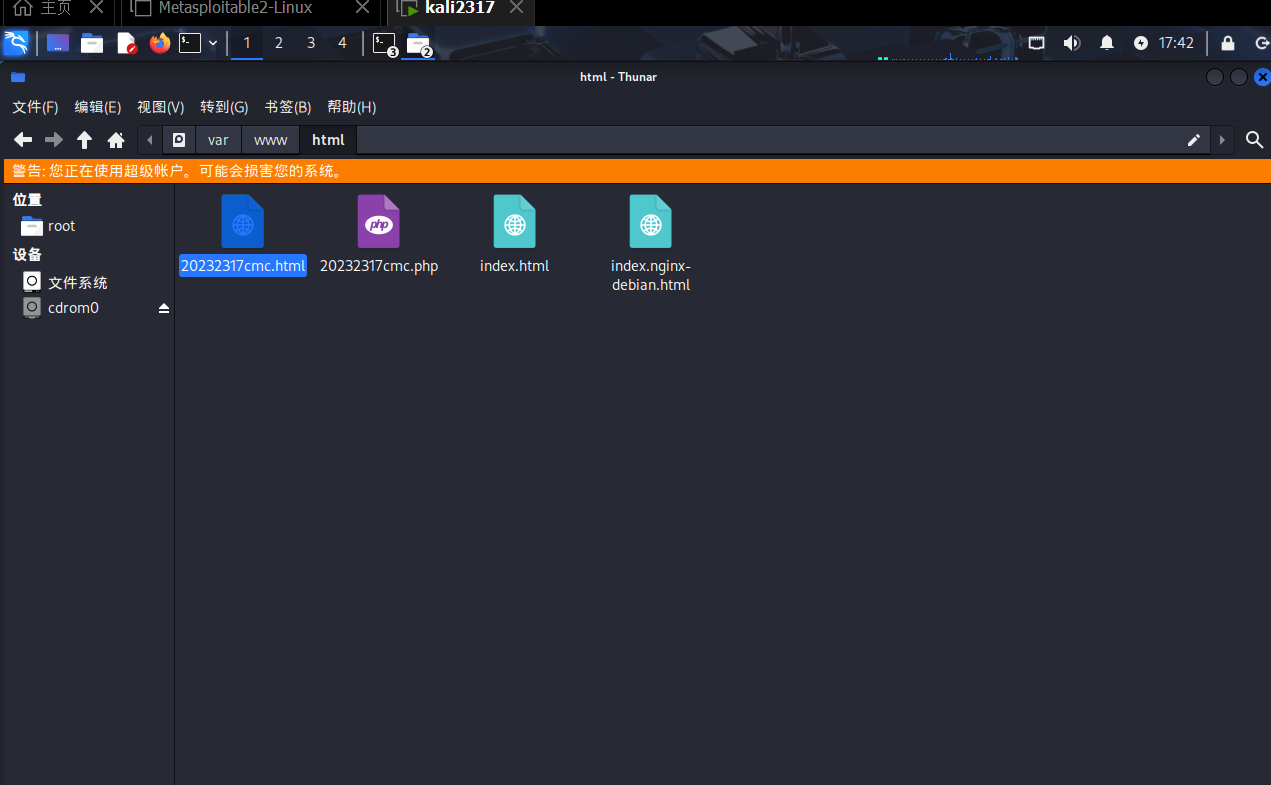Launch Firefox from the panel

(x=160, y=43)
